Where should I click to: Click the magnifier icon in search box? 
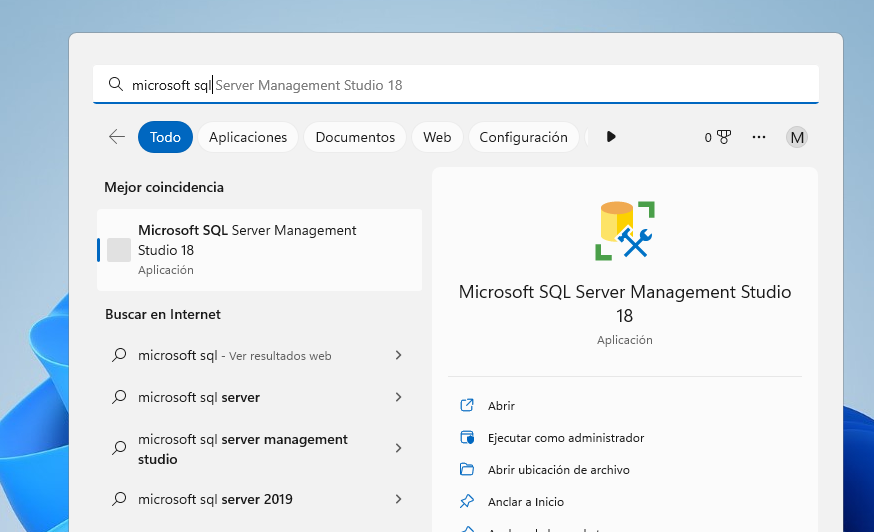115,84
